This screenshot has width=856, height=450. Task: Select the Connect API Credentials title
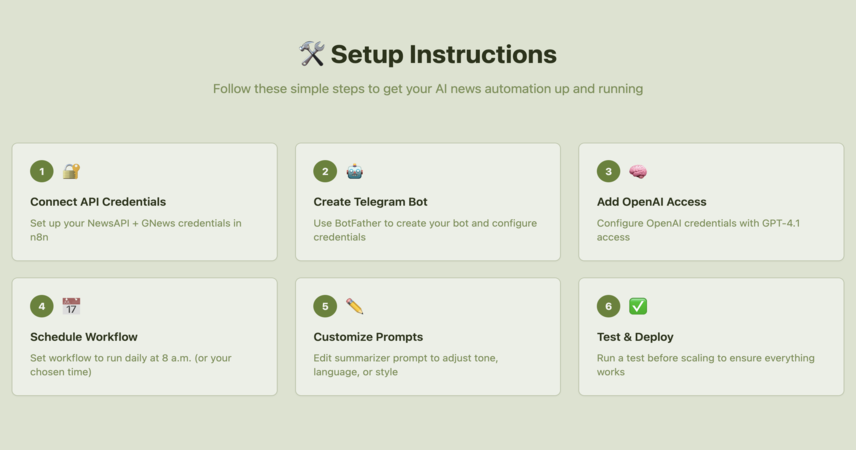coord(98,202)
